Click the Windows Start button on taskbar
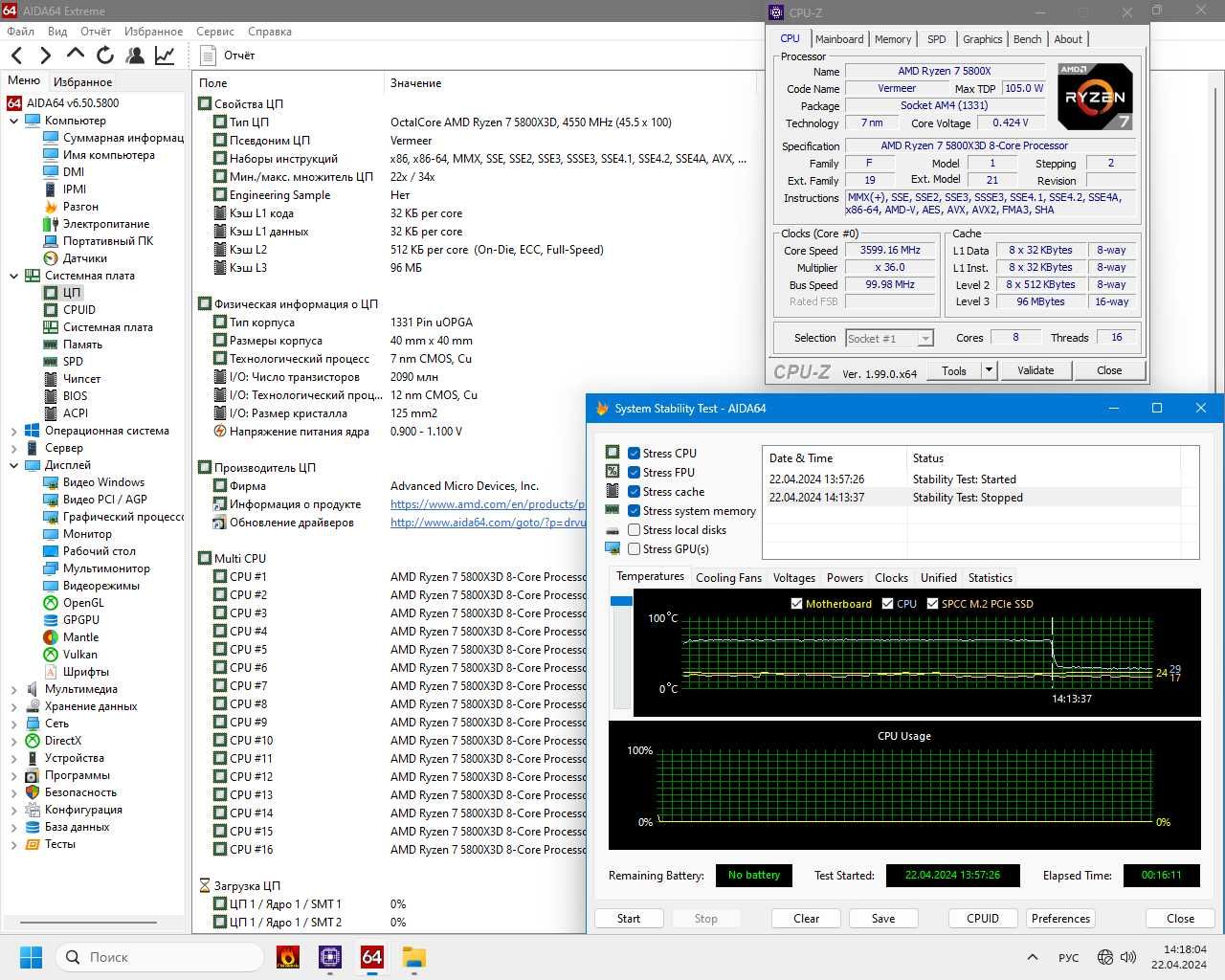The width and height of the screenshot is (1225, 980). (x=31, y=957)
